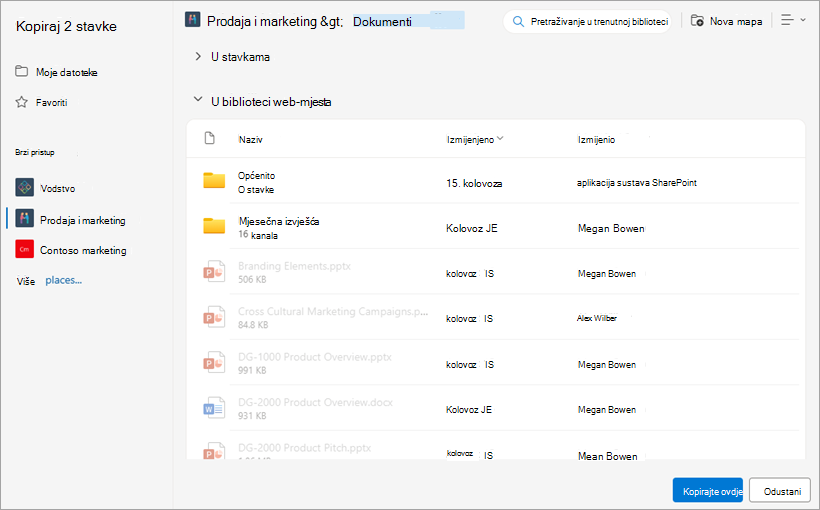The height and width of the screenshot is (510, 820).
Task: Open the Mjesečna izvješća folder icon
Action: pyautogui.click(x=214, y=226)
